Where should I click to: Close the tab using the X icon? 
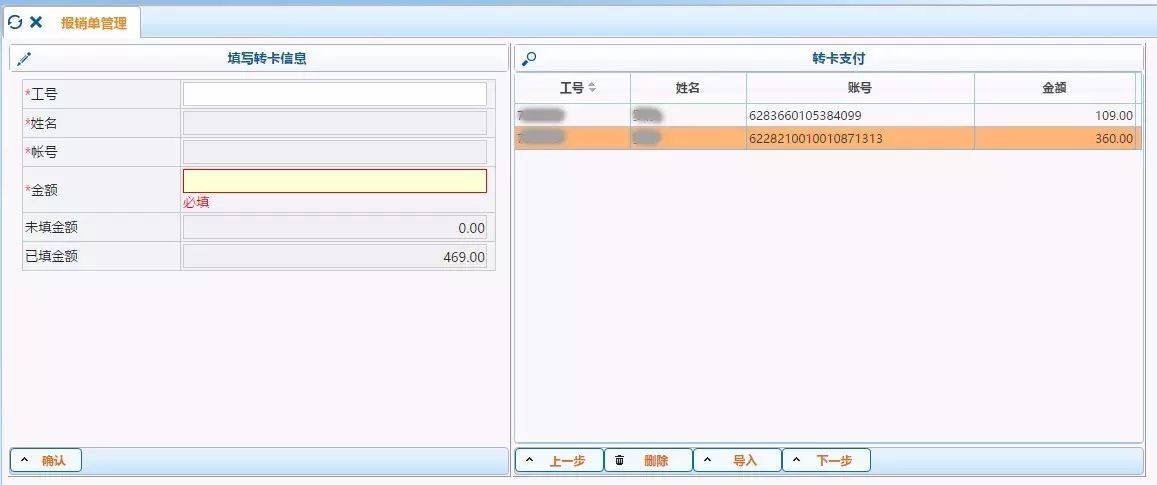36,22
